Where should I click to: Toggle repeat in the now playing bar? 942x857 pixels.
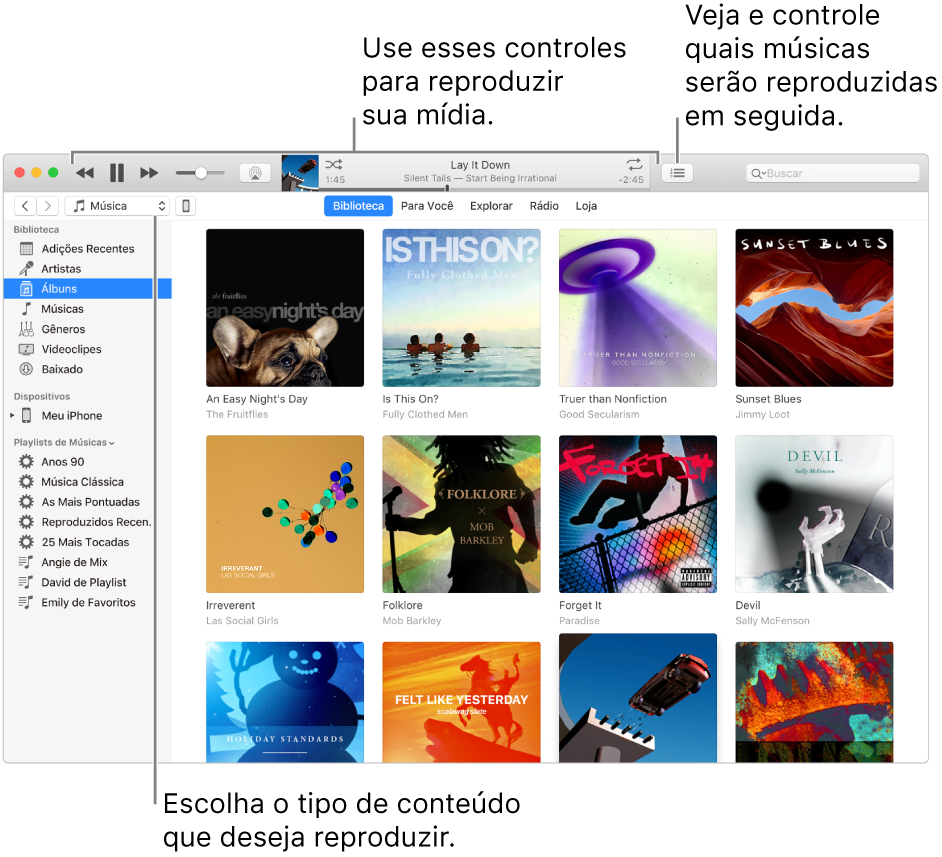[x=634, y=164]
